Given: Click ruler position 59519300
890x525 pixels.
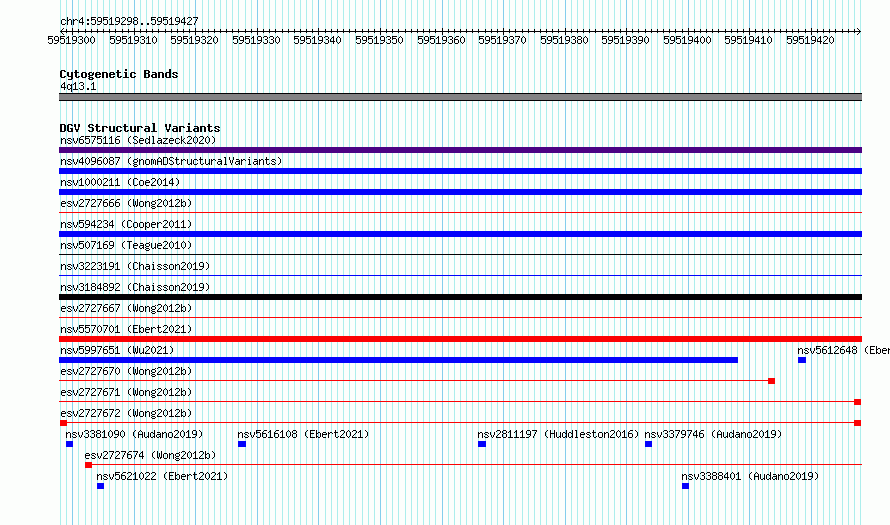Looking at the screenshot, I should point(72,40).
